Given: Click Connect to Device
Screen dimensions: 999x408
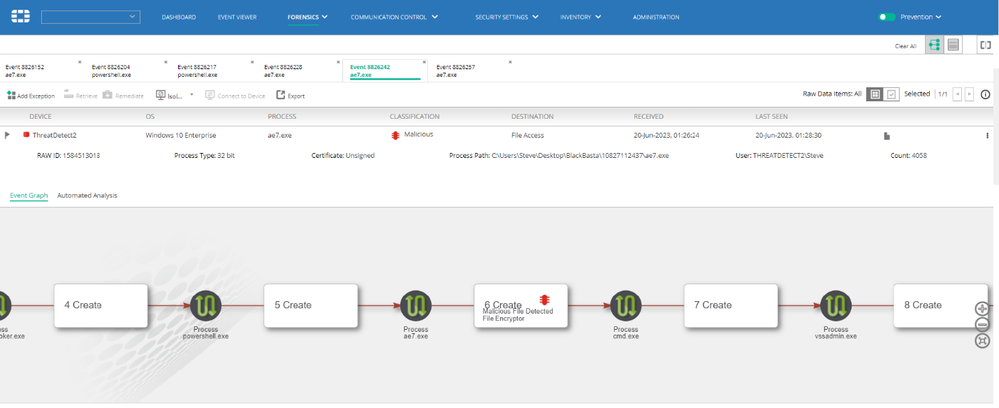Looking at the screenshot, I should [234, 96].
